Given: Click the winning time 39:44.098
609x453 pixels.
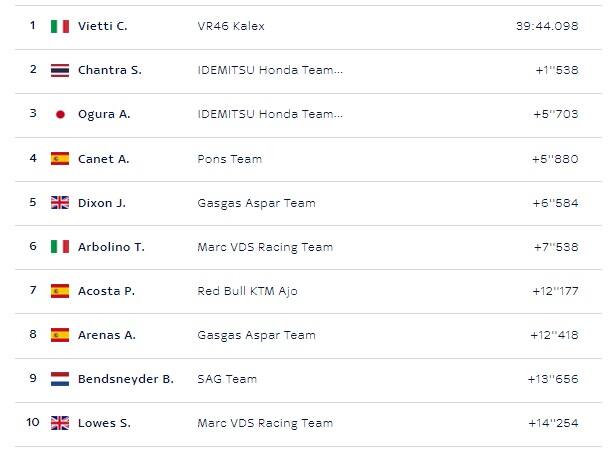Looking at the screenshot, I should [543, 26].
